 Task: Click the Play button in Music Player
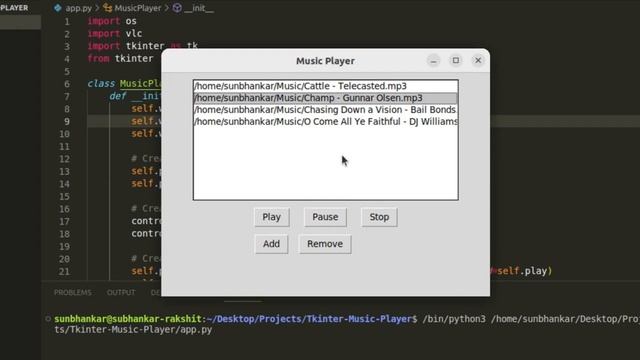click(x=271, y=217)
